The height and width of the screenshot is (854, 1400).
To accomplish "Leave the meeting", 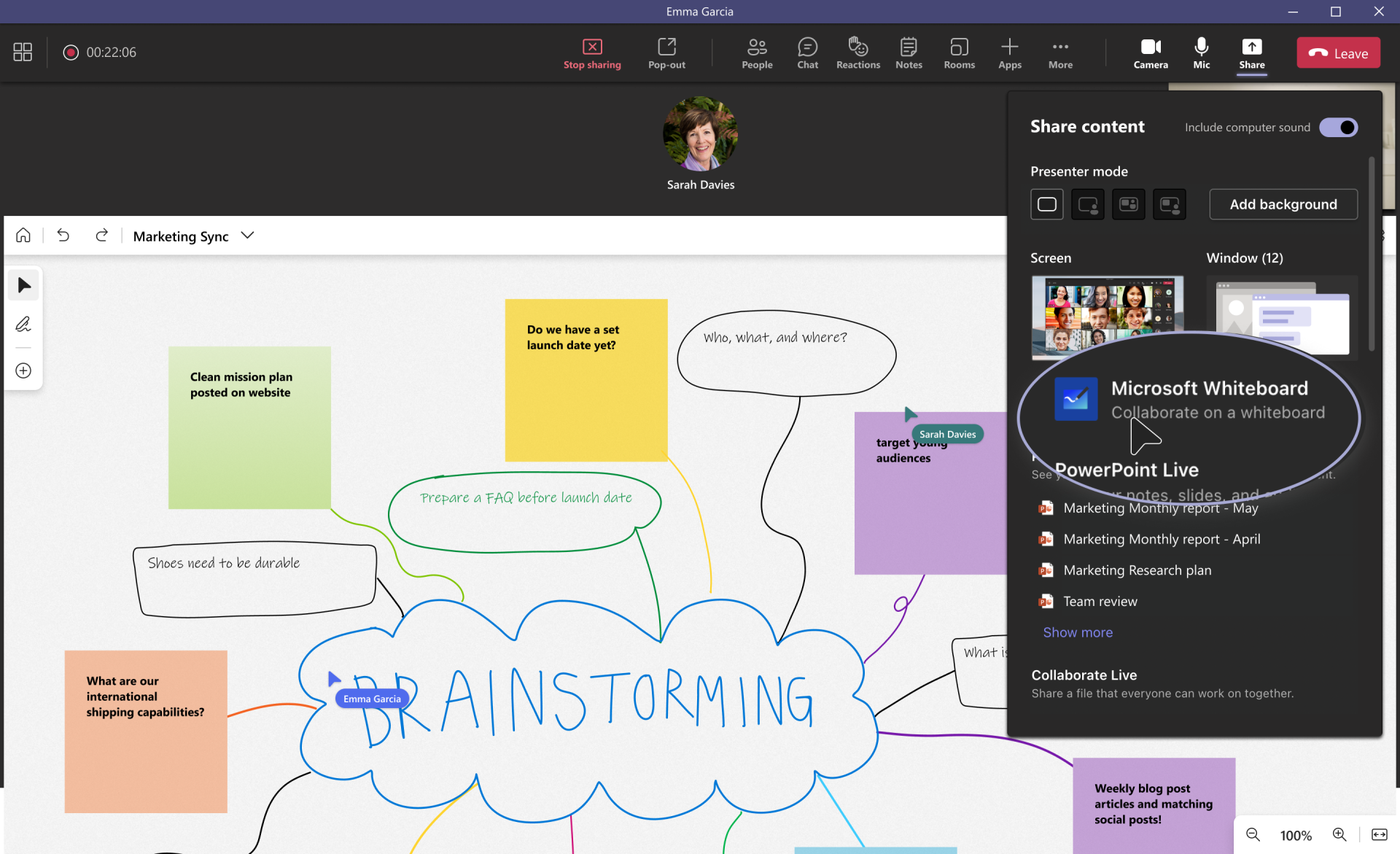I will 1338,53.
